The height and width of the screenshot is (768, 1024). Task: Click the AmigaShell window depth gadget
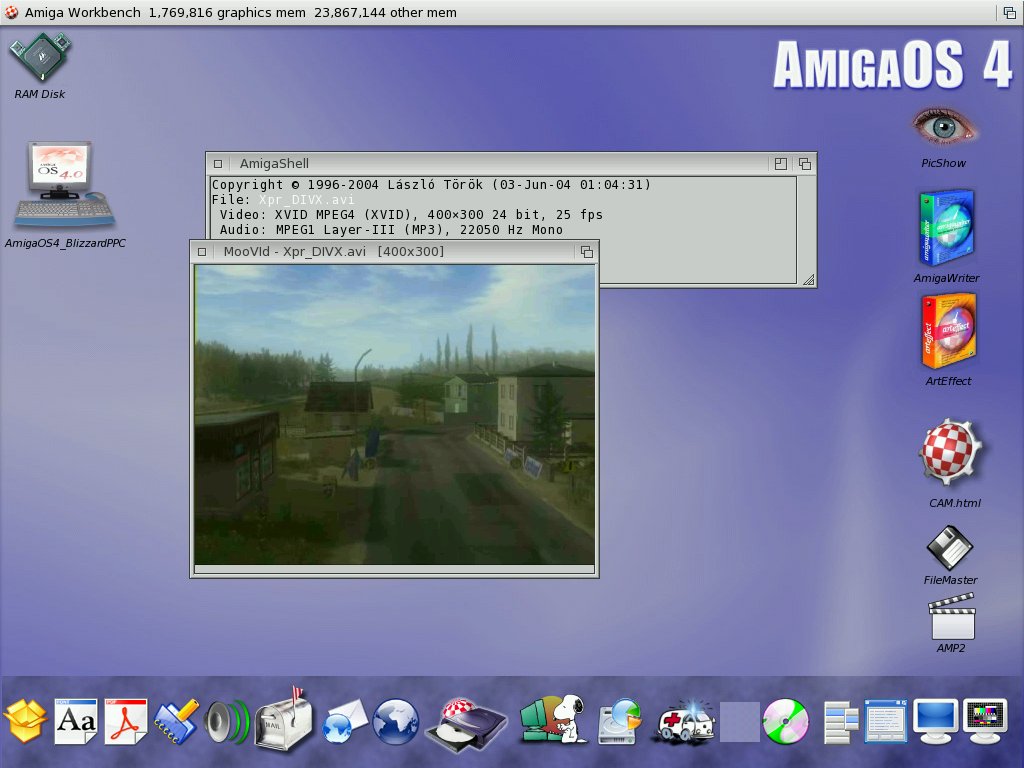805,164
